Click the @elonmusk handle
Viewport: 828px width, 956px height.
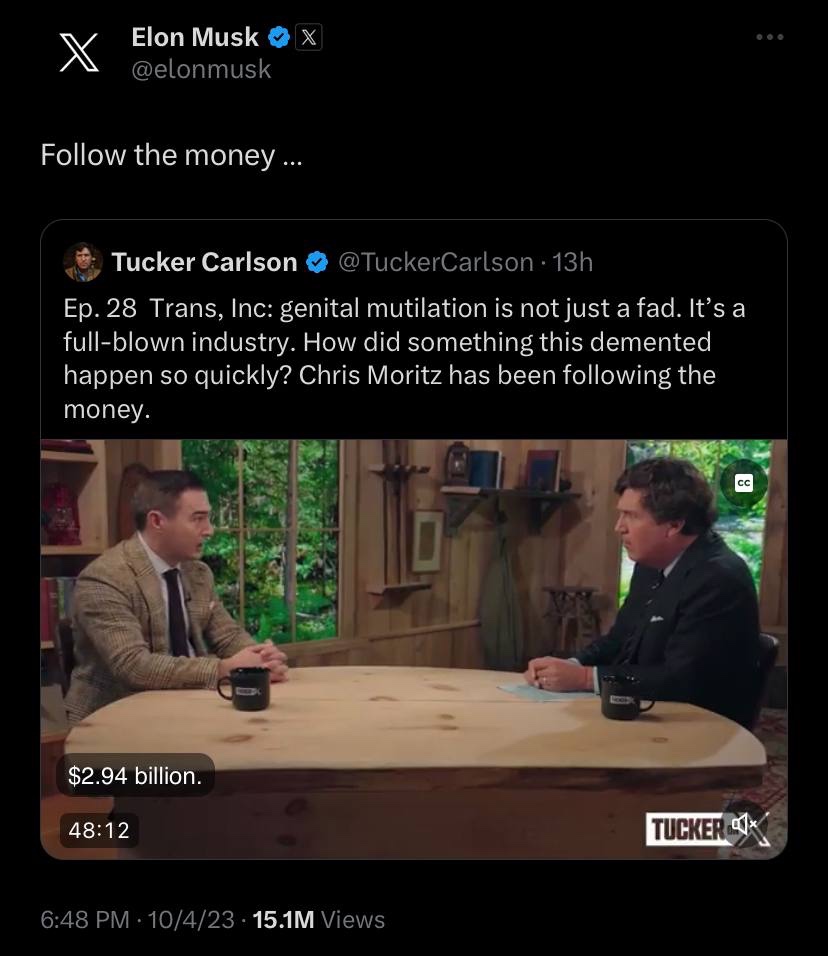[x=201, y=69]
